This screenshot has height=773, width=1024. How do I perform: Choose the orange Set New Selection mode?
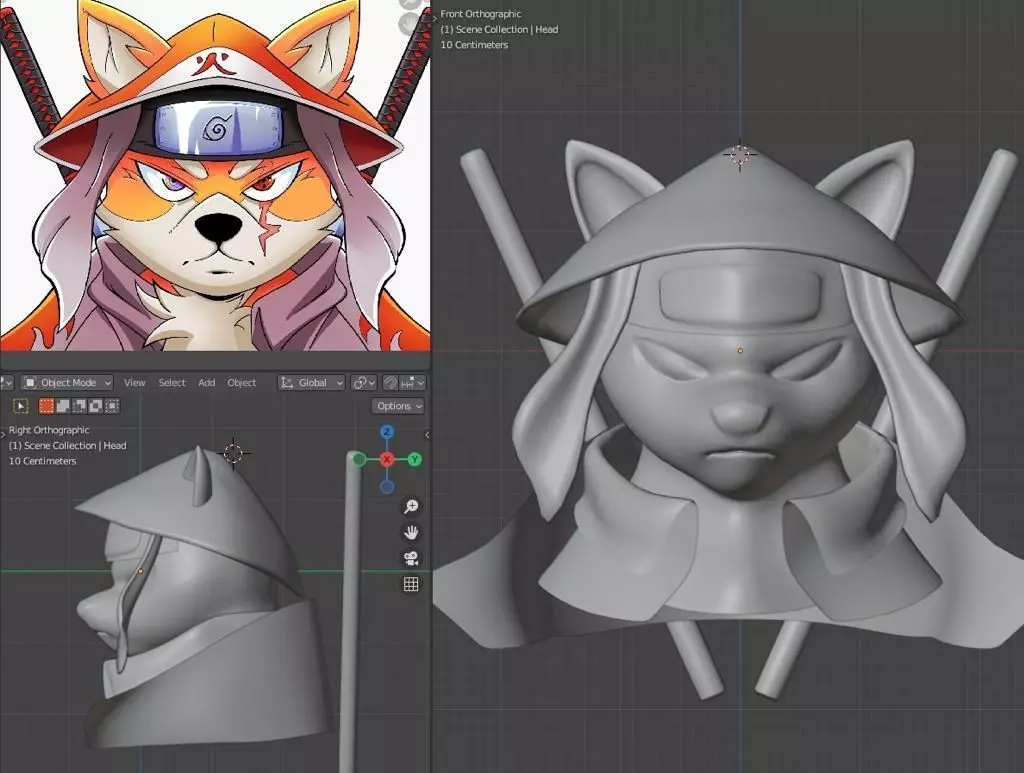click(46, 406)
